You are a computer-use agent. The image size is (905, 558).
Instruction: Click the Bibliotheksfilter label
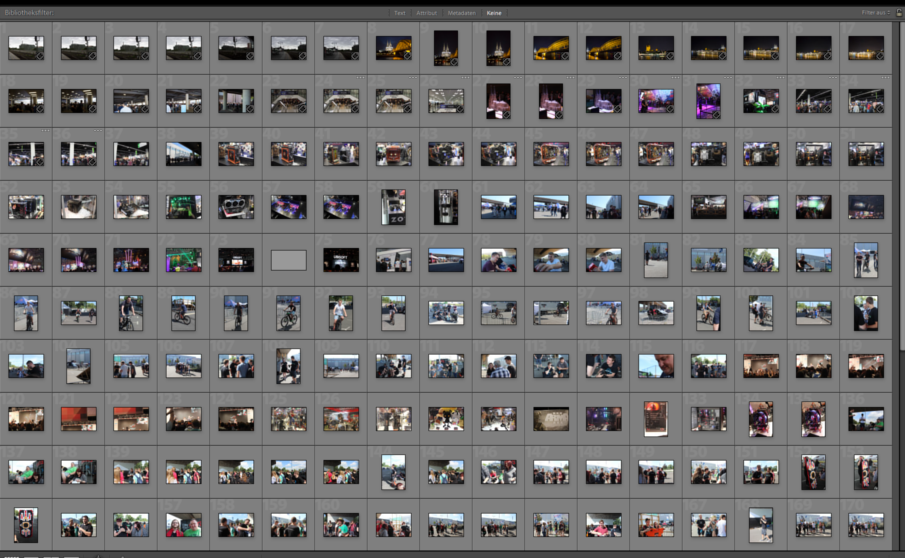pyautogui.click(x=30, y=13)
